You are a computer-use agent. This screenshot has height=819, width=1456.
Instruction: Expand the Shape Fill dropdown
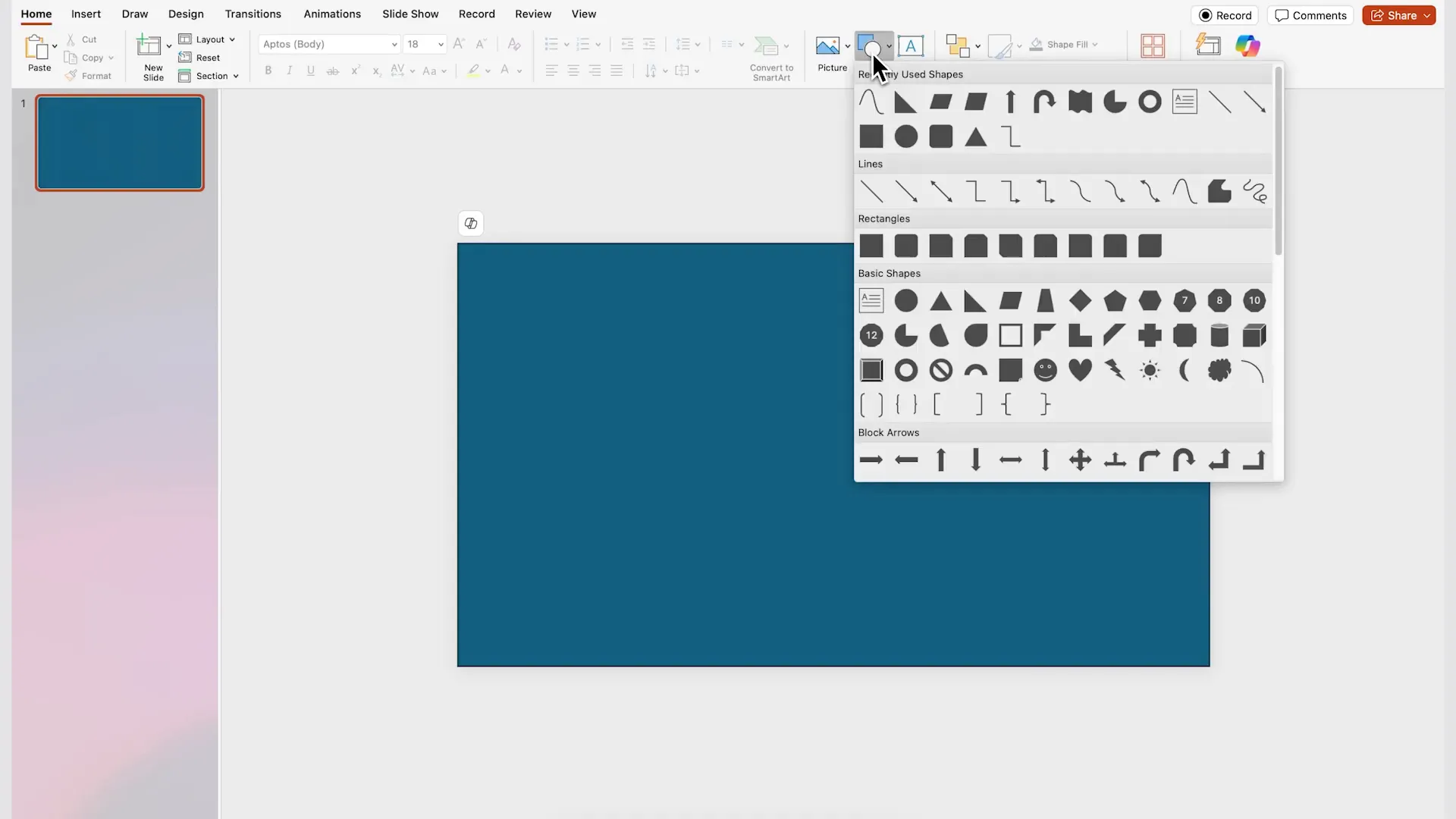coord(1095,45)
